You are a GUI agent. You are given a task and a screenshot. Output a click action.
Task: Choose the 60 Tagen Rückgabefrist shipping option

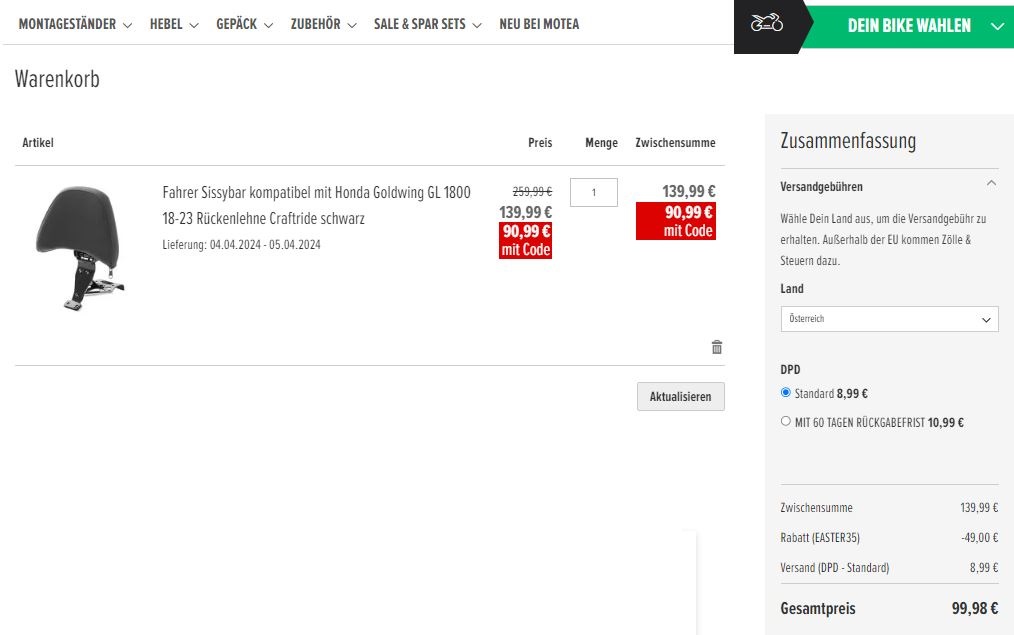786,422
